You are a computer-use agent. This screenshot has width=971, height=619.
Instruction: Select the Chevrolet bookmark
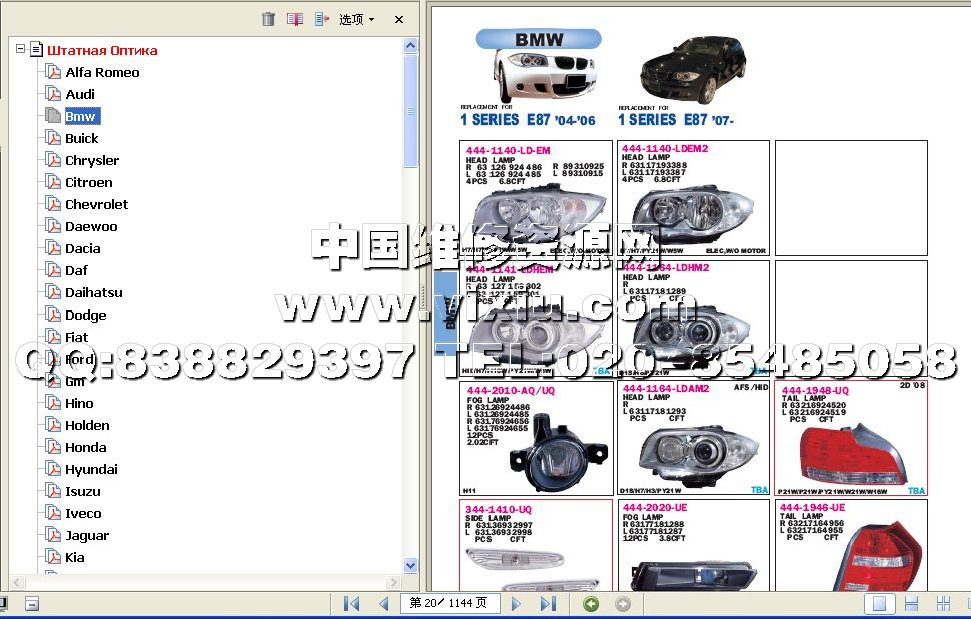tap(96, 204)
